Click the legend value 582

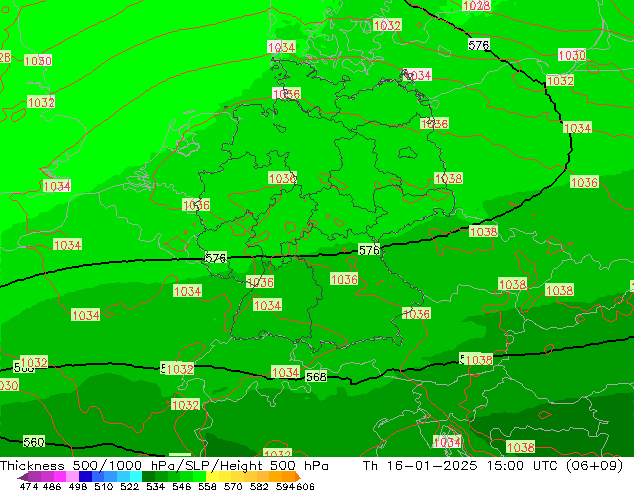click(259, 486)
